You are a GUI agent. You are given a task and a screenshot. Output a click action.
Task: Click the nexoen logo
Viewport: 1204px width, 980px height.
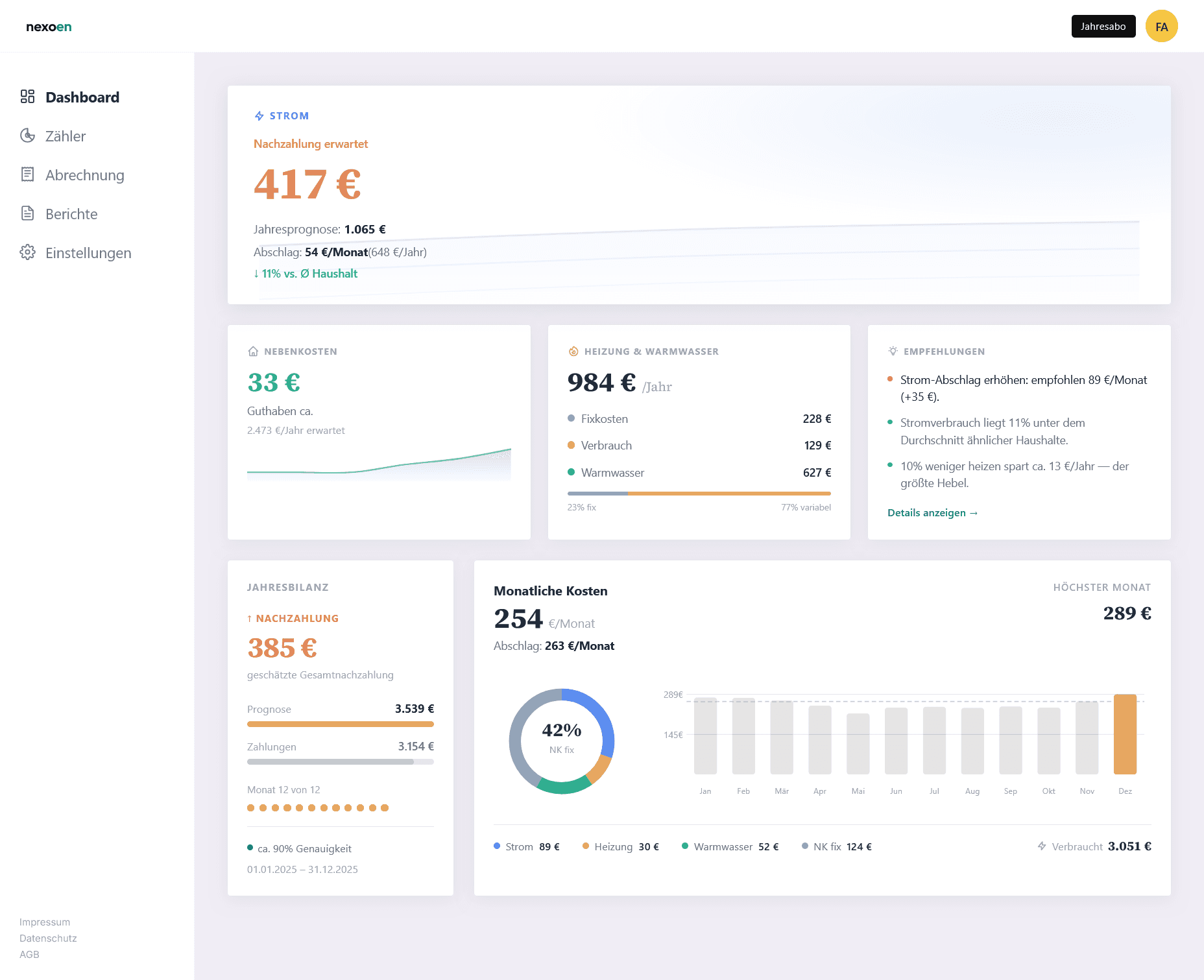[x=49, y=27]
